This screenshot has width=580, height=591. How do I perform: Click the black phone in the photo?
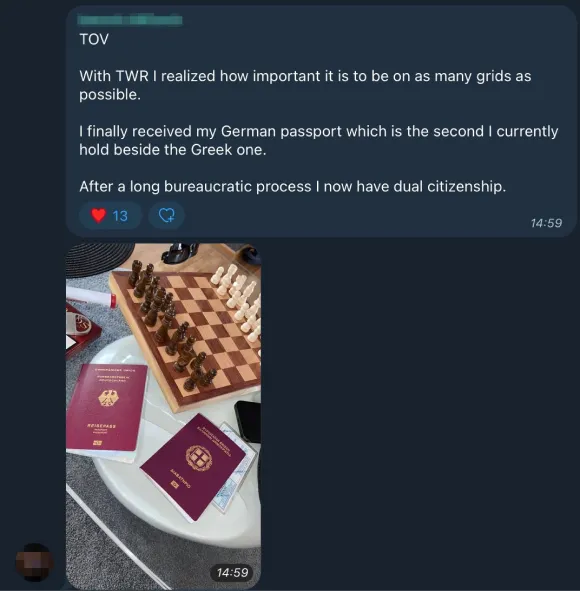(248, 421)
